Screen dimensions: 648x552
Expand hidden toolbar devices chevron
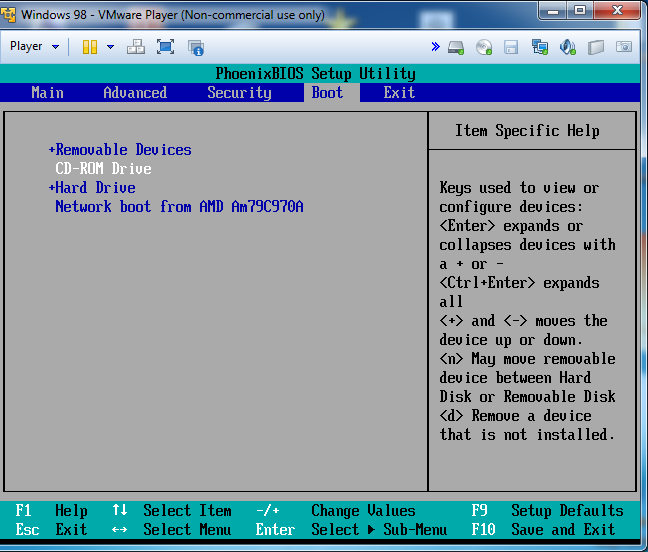(435, 46)
